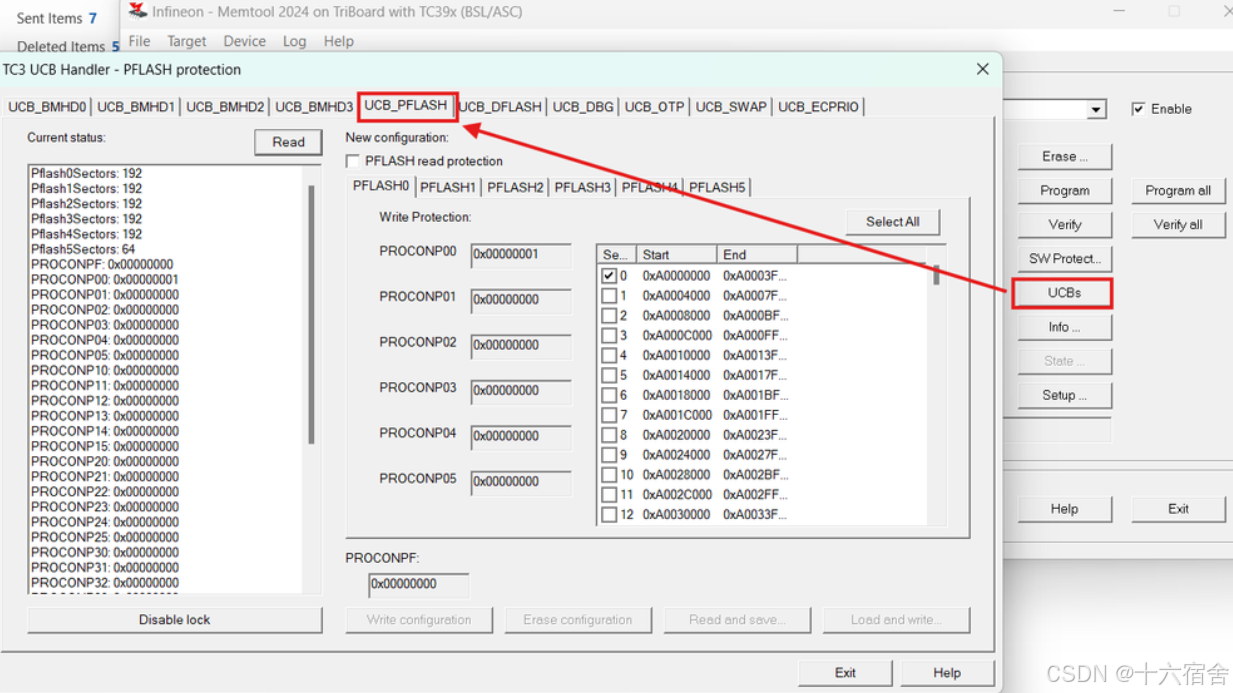
Task: Check sector 4 at 0xA0010000
Action: tap(609, 355)
